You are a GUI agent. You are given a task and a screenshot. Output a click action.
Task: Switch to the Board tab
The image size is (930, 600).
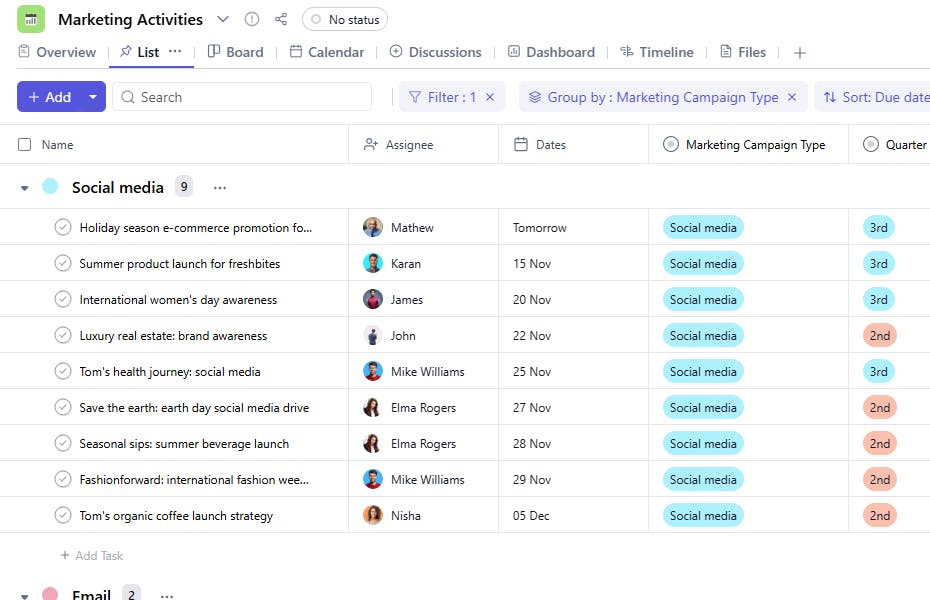(x=236, y=52)
